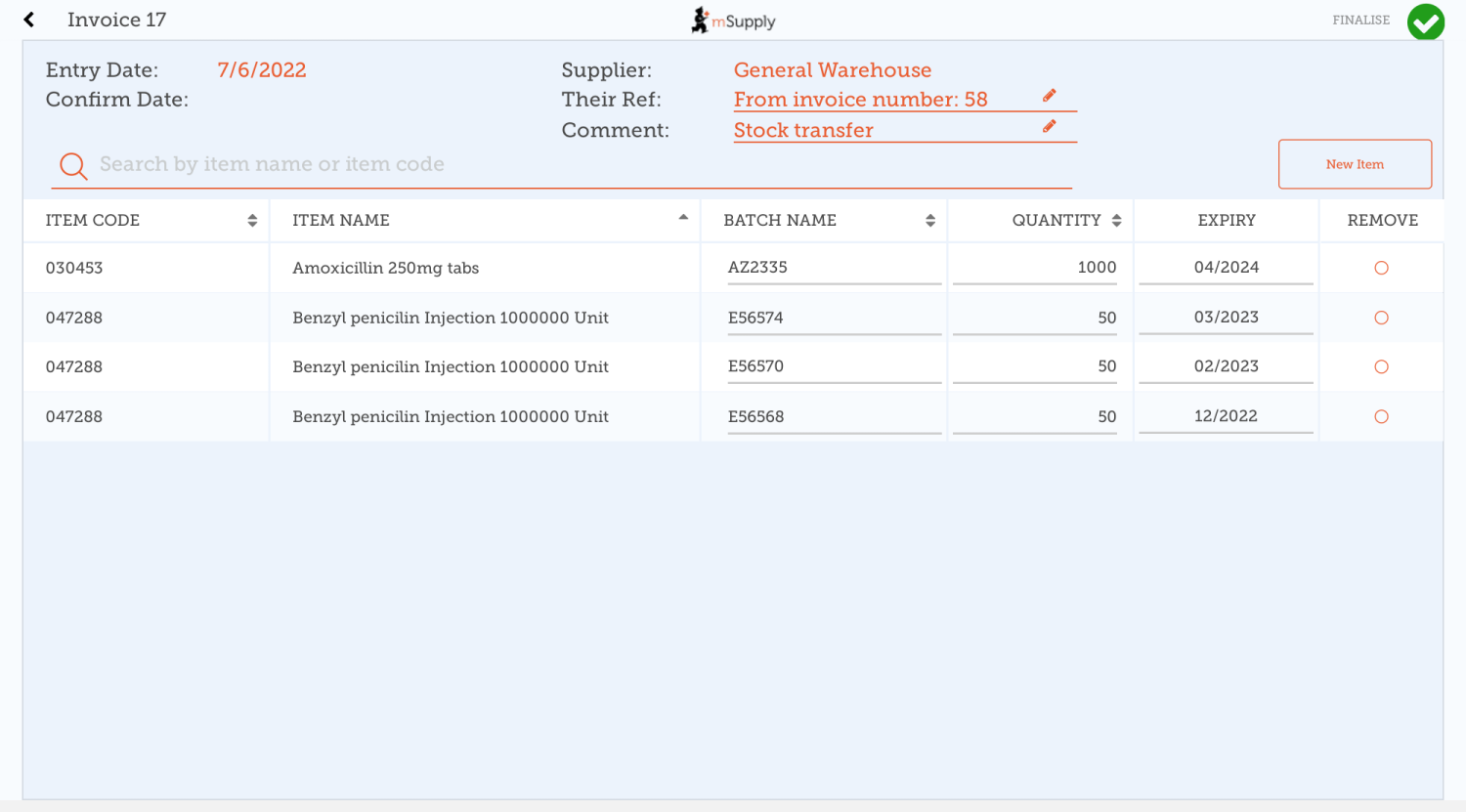Edit batch name field AZ2335
Screen dimensions: 1466x812
point(834,268)
